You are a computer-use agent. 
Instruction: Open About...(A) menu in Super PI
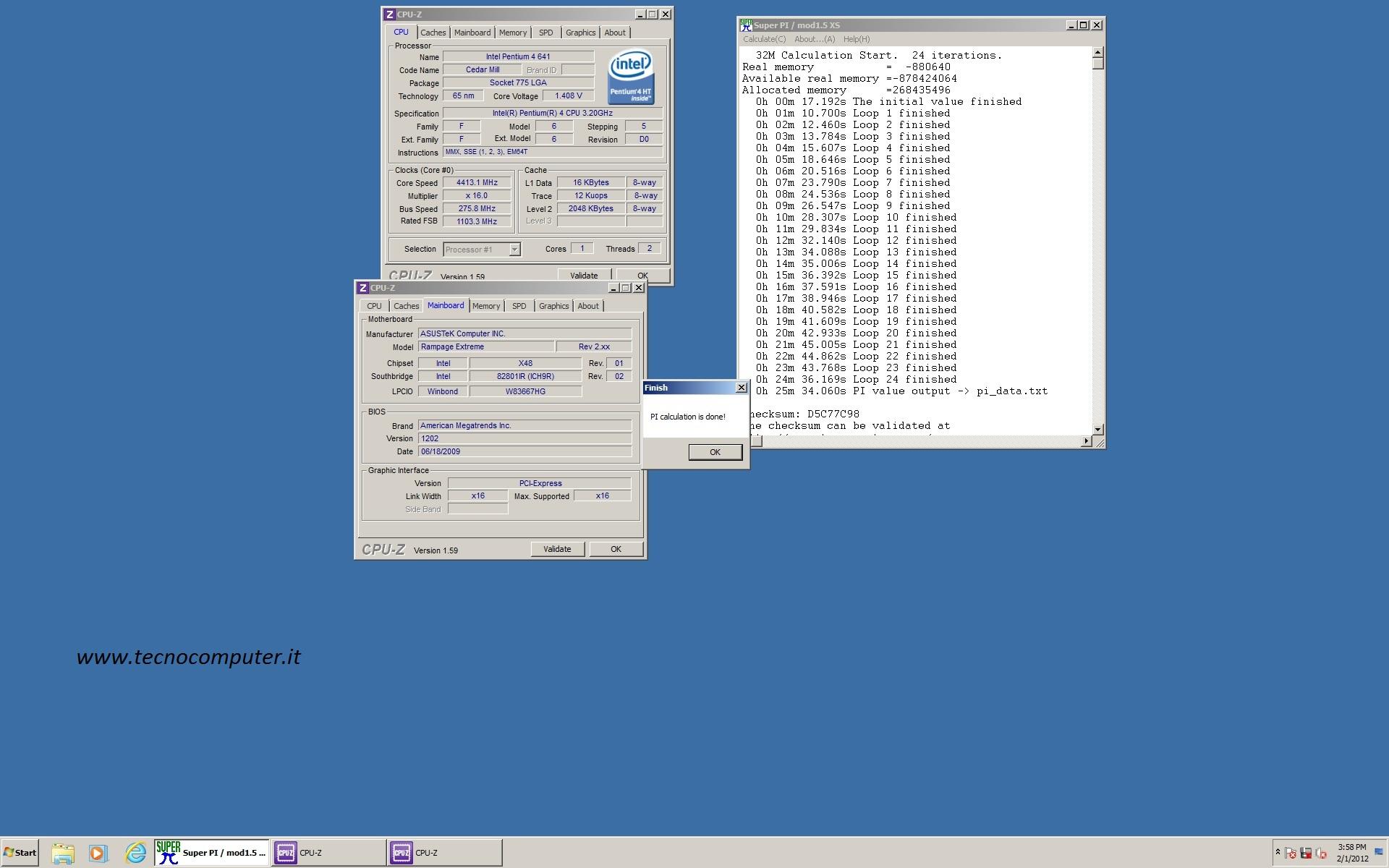point(815,39)
